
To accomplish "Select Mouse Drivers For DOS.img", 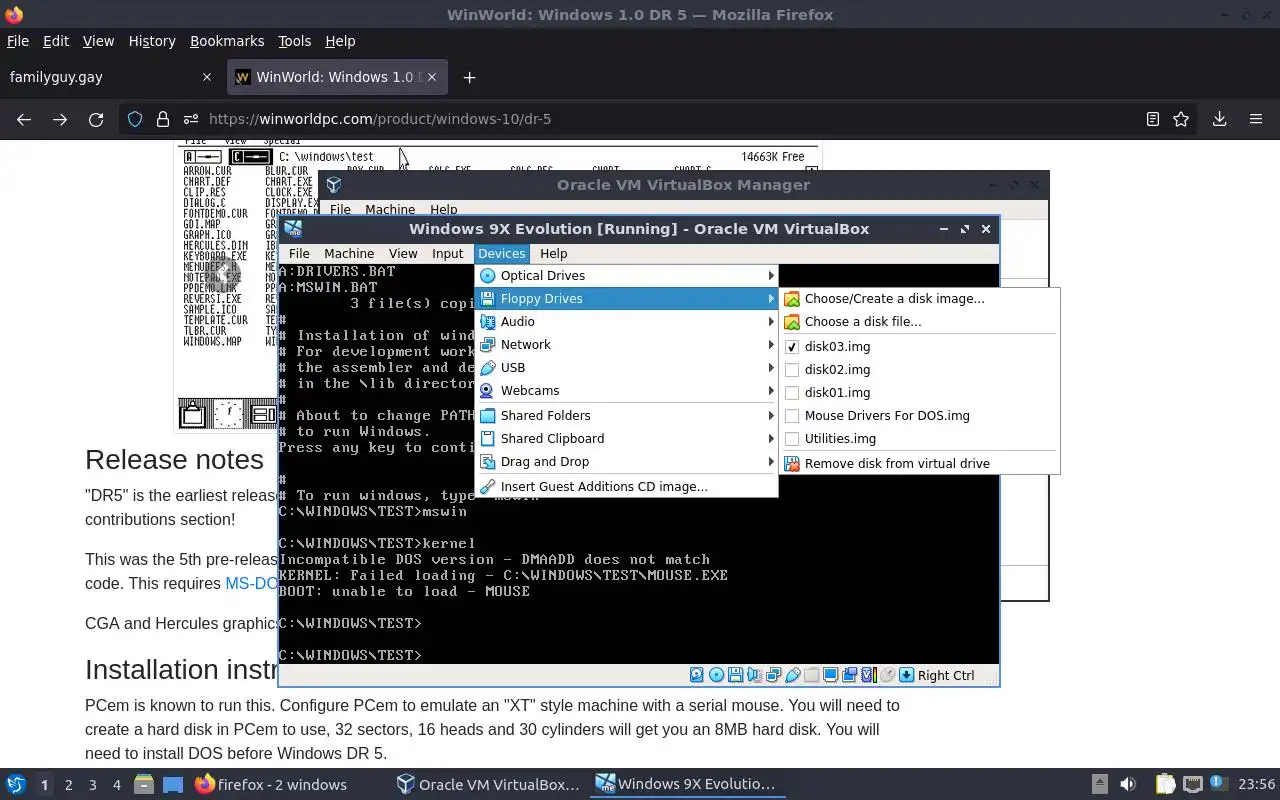I will click(x=919, y=415).
